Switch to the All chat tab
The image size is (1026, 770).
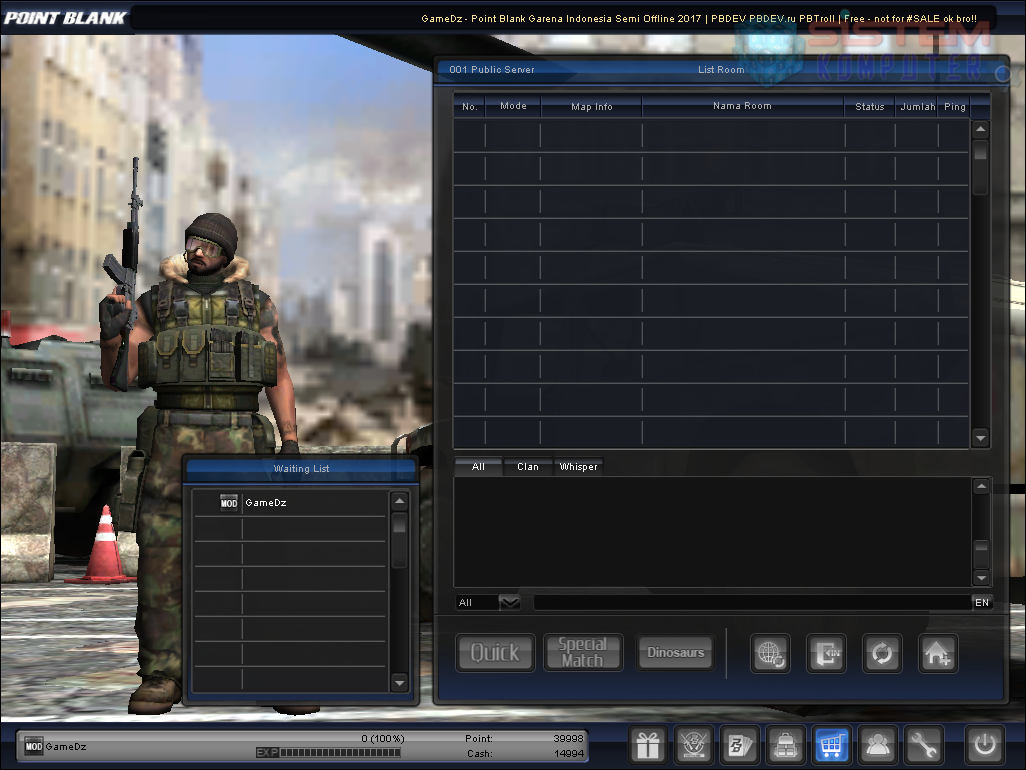[478, 466]
